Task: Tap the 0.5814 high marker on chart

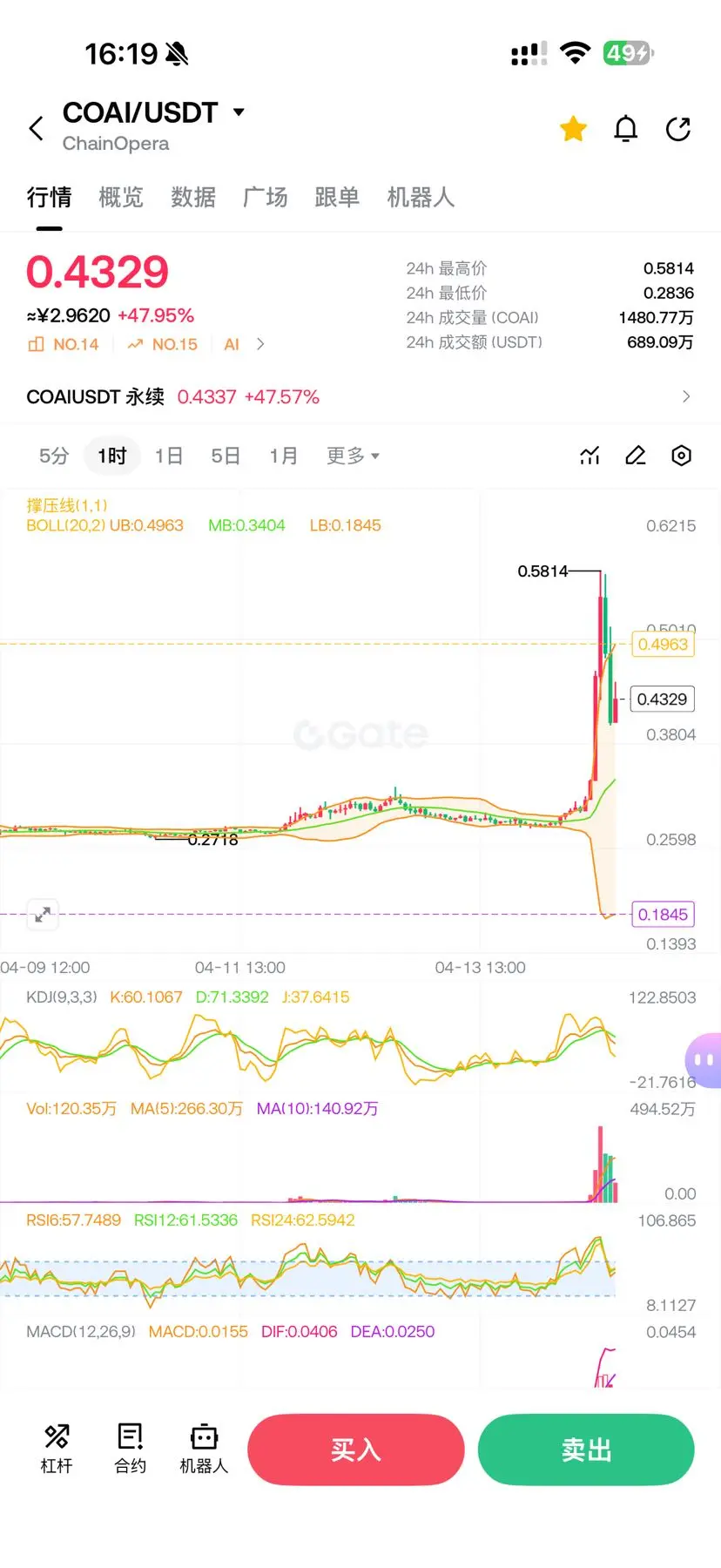Action: click(542, 571)
